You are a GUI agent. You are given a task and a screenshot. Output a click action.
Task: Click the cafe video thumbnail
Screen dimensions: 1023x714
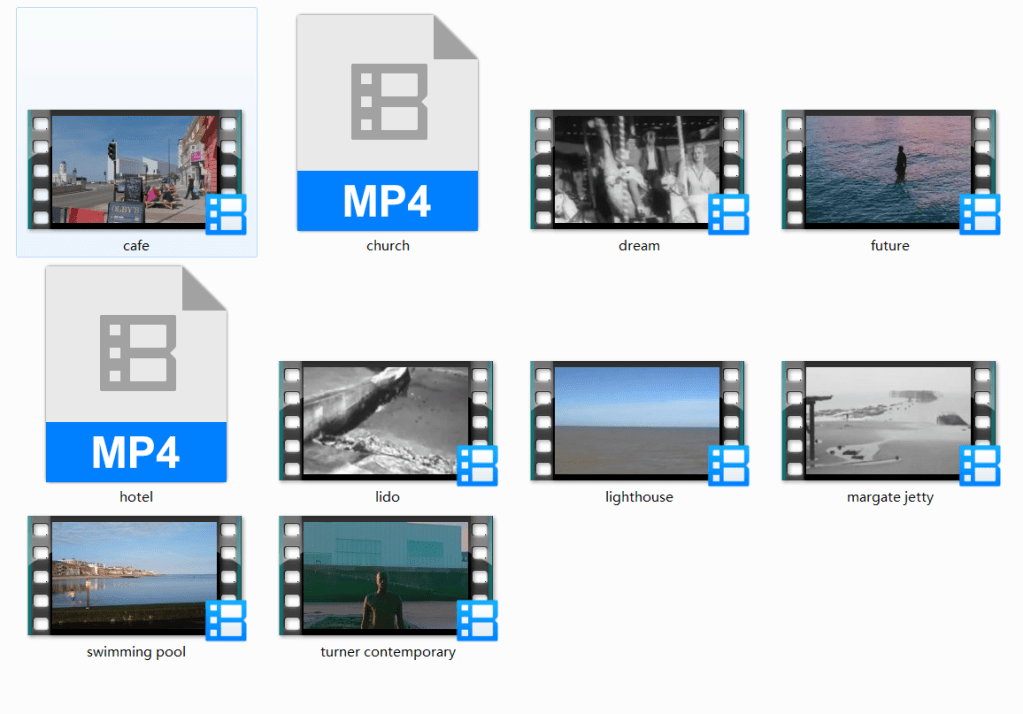135,169
